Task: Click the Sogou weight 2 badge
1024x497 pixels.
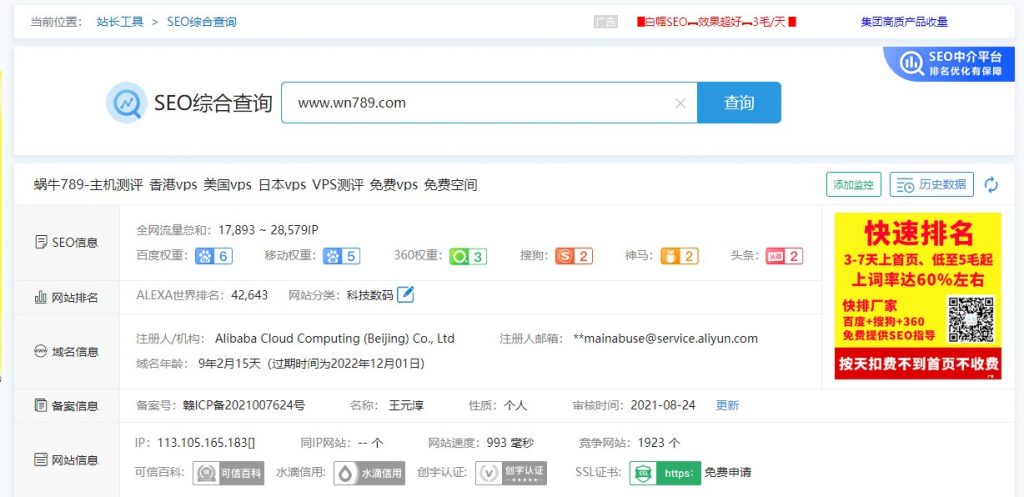Action: point(573,256)
